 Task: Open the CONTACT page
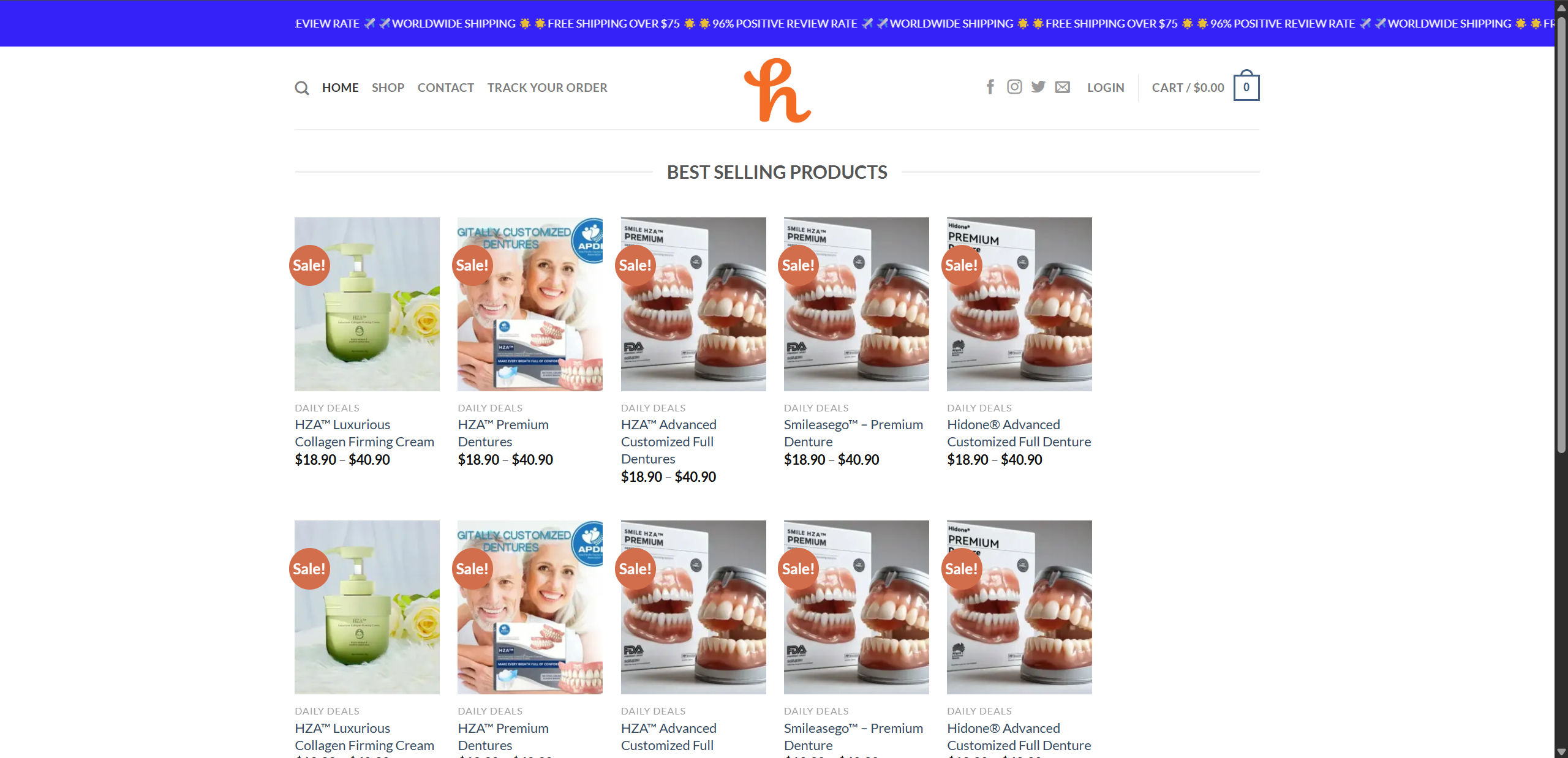[446, 88]
